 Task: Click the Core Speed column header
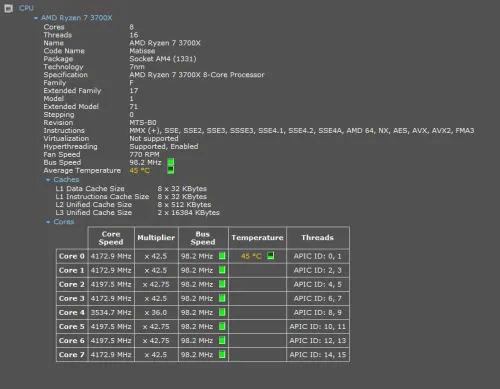(x=111, y=238)
